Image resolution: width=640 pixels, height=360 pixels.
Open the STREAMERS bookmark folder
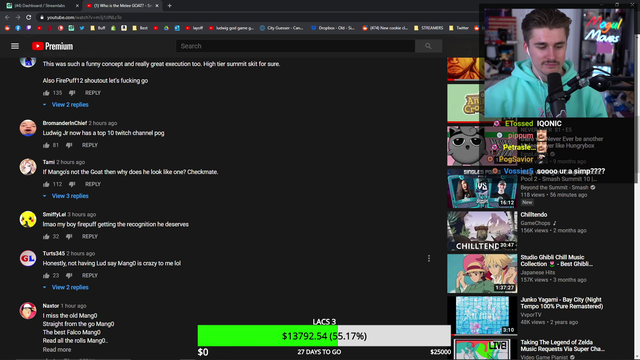(x=429, y=28)
